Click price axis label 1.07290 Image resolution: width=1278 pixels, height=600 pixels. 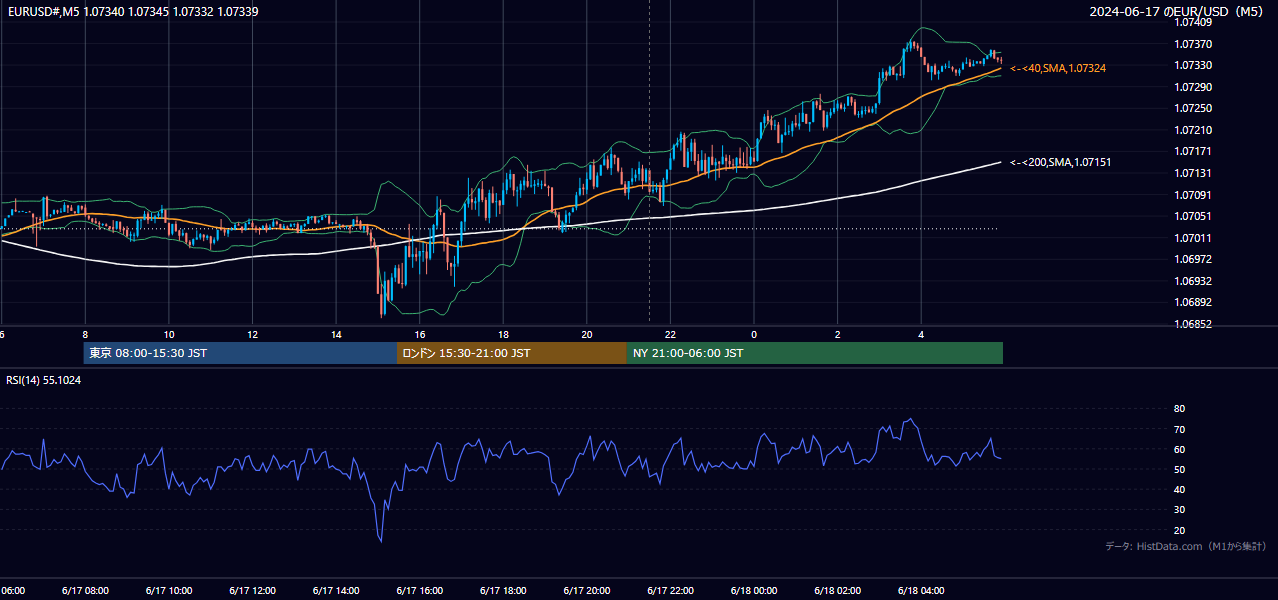(x=1192, y=87)
